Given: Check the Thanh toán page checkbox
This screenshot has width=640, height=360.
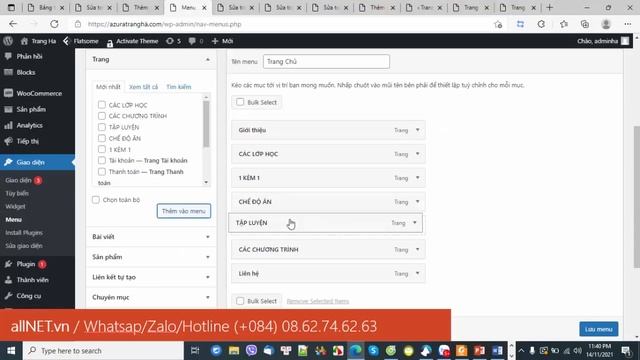Looking at the screenshot, I should (x=102, y=171).
